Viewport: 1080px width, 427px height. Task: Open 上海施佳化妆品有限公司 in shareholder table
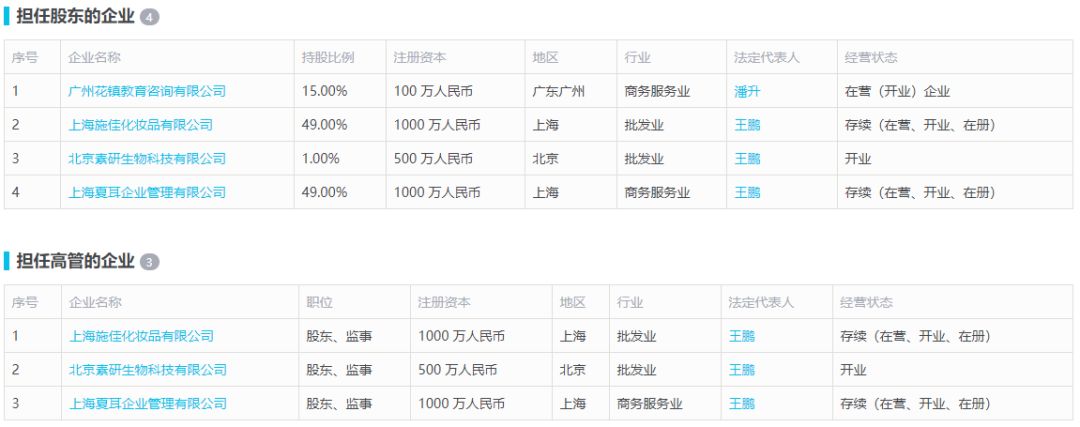point(141,125)
